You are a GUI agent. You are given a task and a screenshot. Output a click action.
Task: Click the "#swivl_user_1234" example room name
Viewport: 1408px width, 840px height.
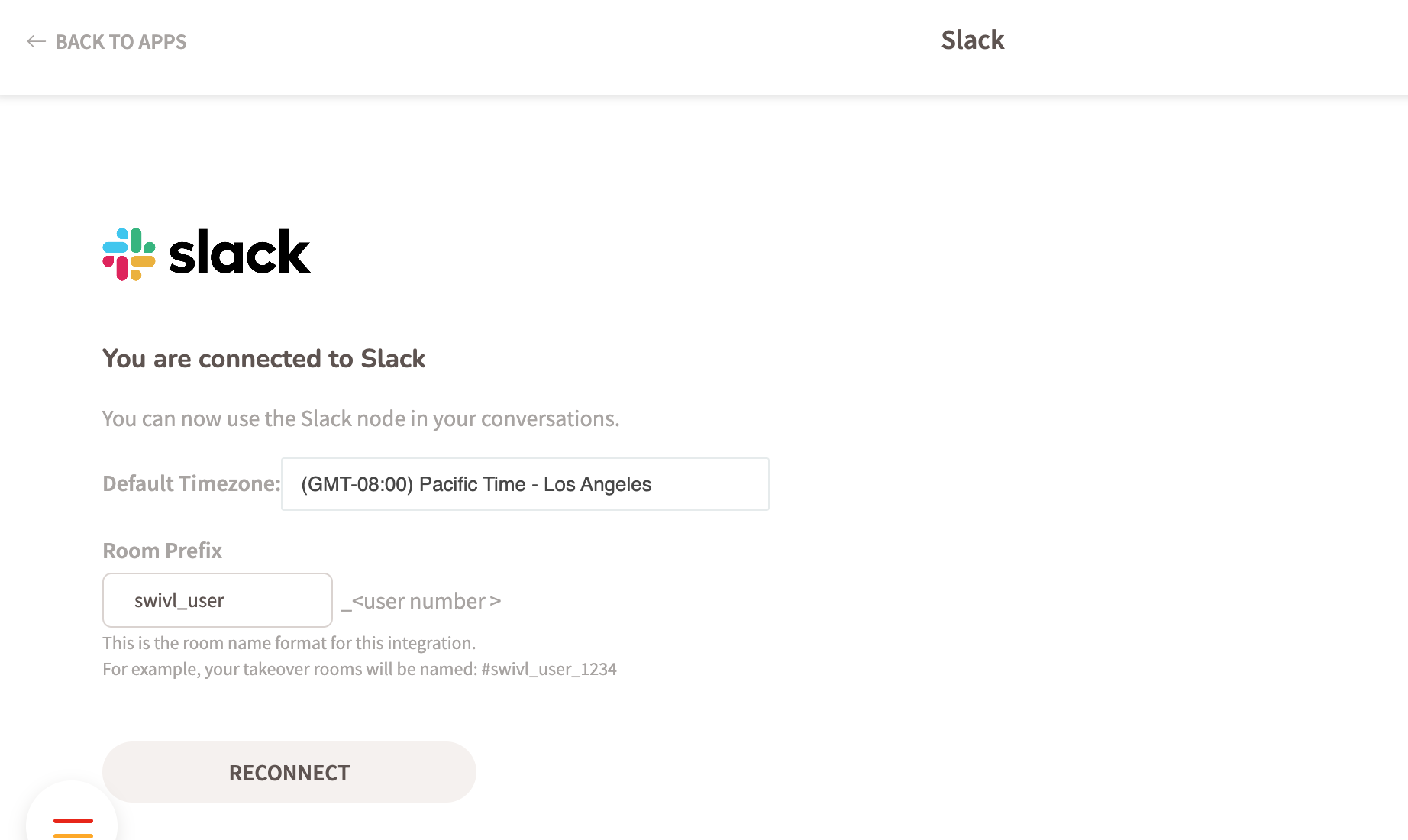549,669
